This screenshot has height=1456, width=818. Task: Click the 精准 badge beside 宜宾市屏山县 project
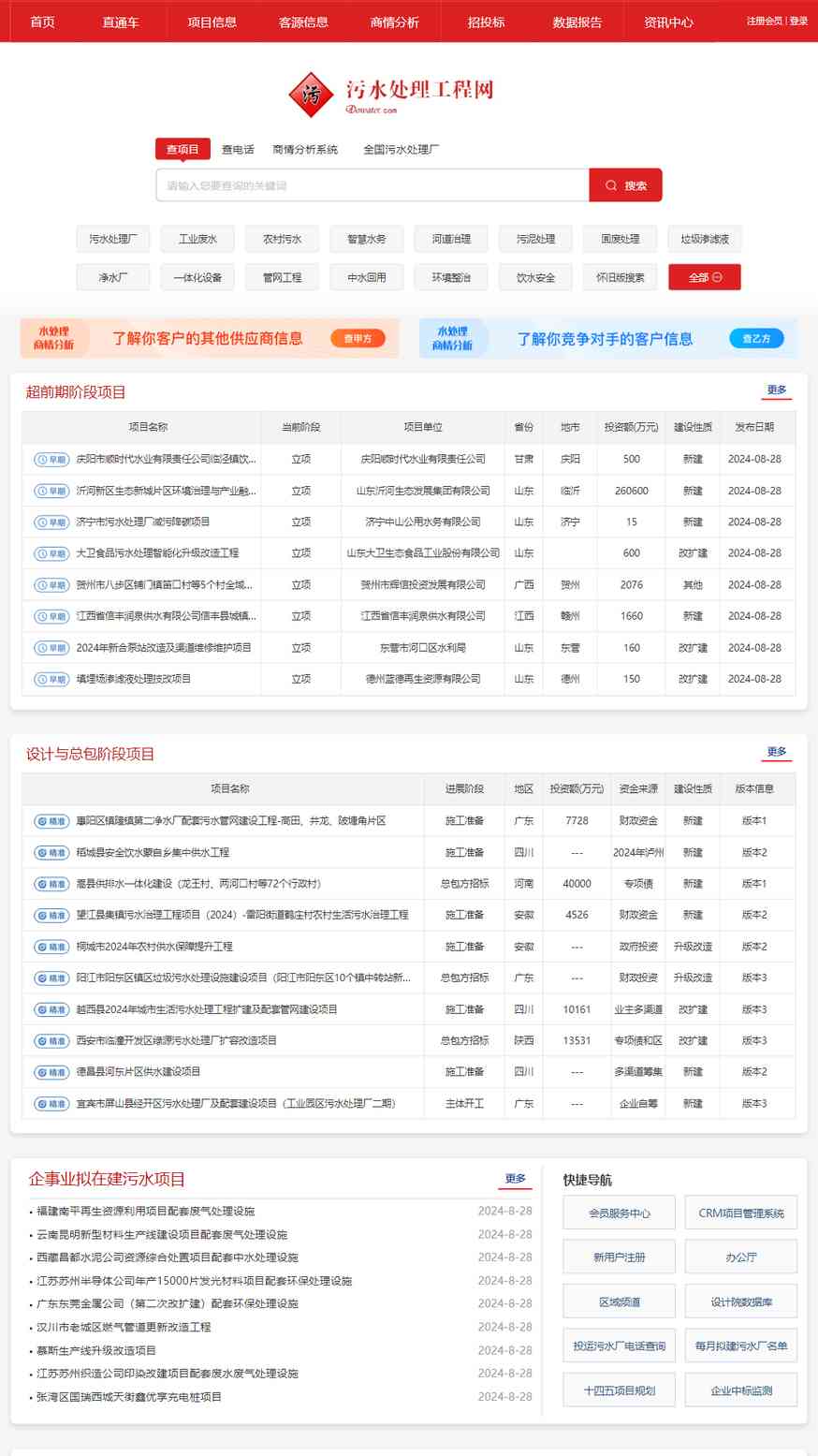(51, 1104)
